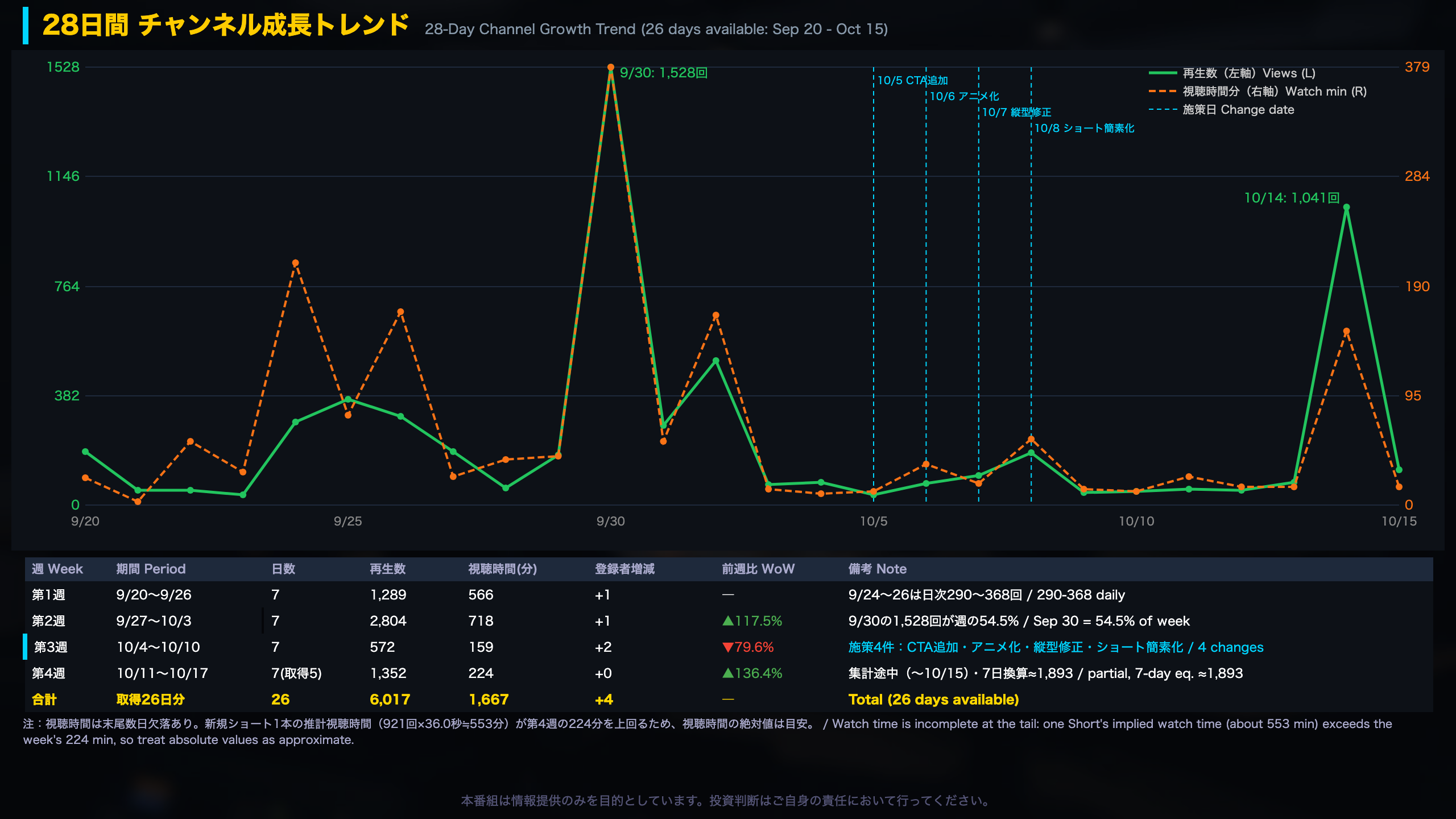Select the 第2週 row label
This screenshot has height=819, width=1456.
pyautogui.click(x=48, y=621)
